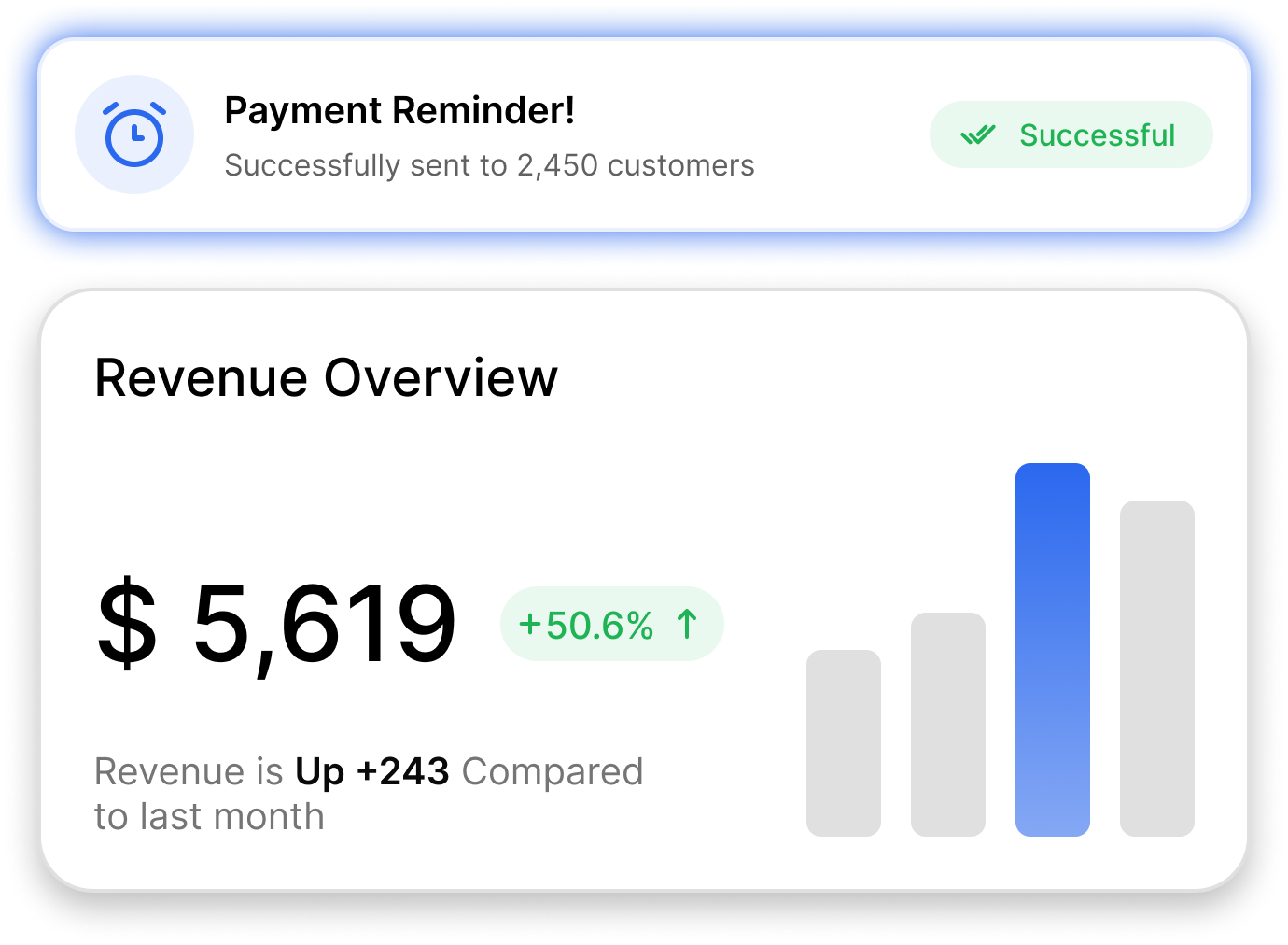This screenshot has height=945, width=1288.
Task: Click the green upward arrow icon
Action: click(687, 624)
